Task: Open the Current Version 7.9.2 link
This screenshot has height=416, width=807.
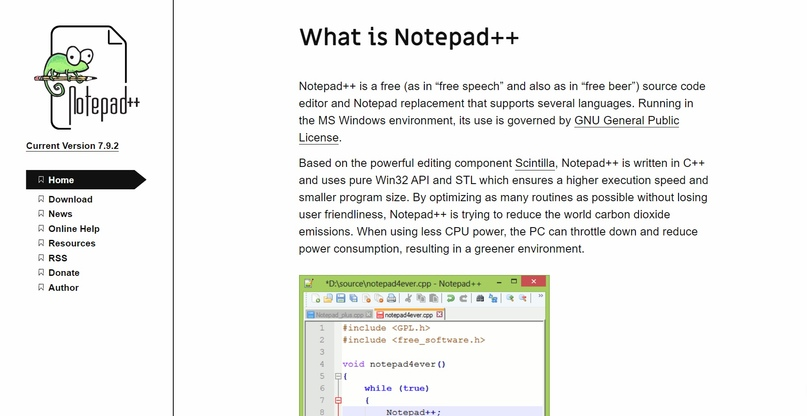Action: pyautogui.click(x=73, y=146)
